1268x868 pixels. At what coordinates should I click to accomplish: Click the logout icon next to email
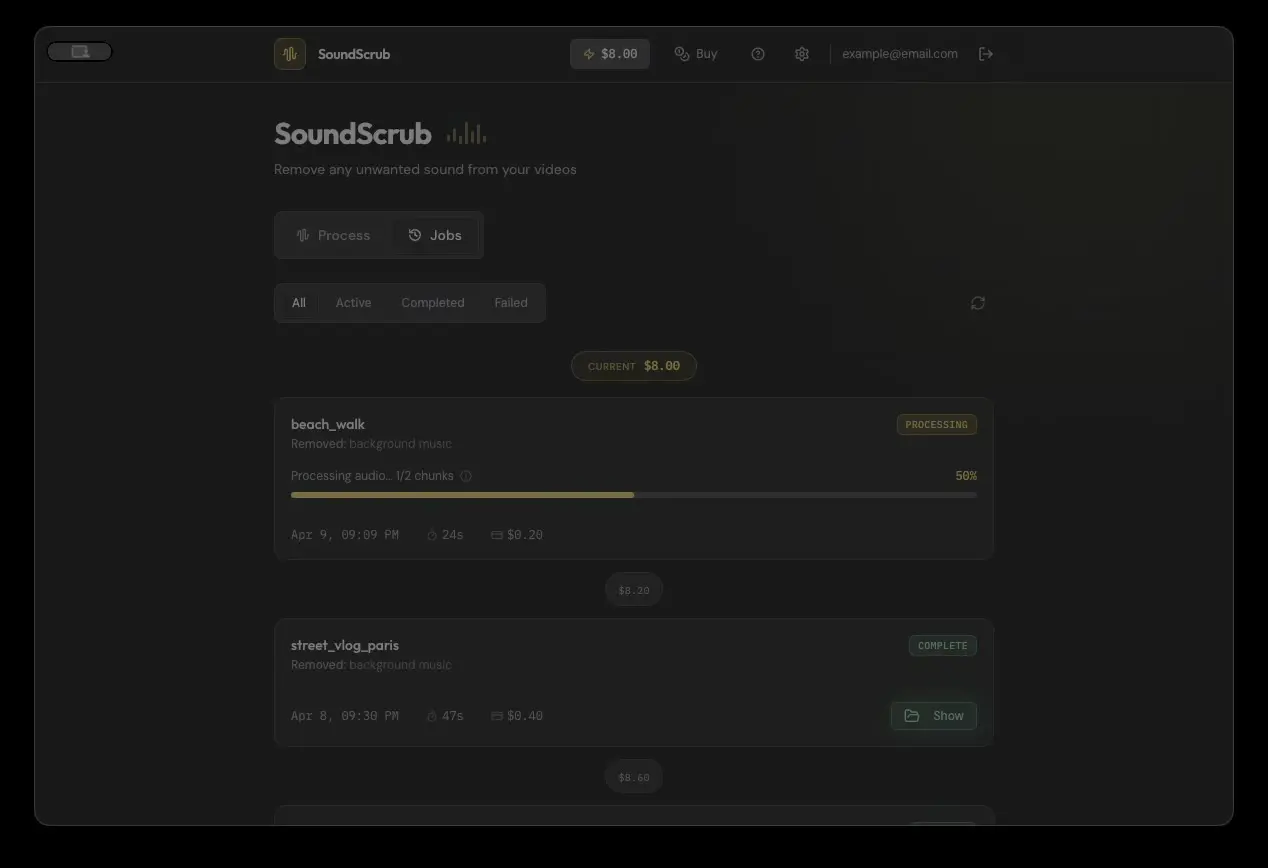(986, 54)
